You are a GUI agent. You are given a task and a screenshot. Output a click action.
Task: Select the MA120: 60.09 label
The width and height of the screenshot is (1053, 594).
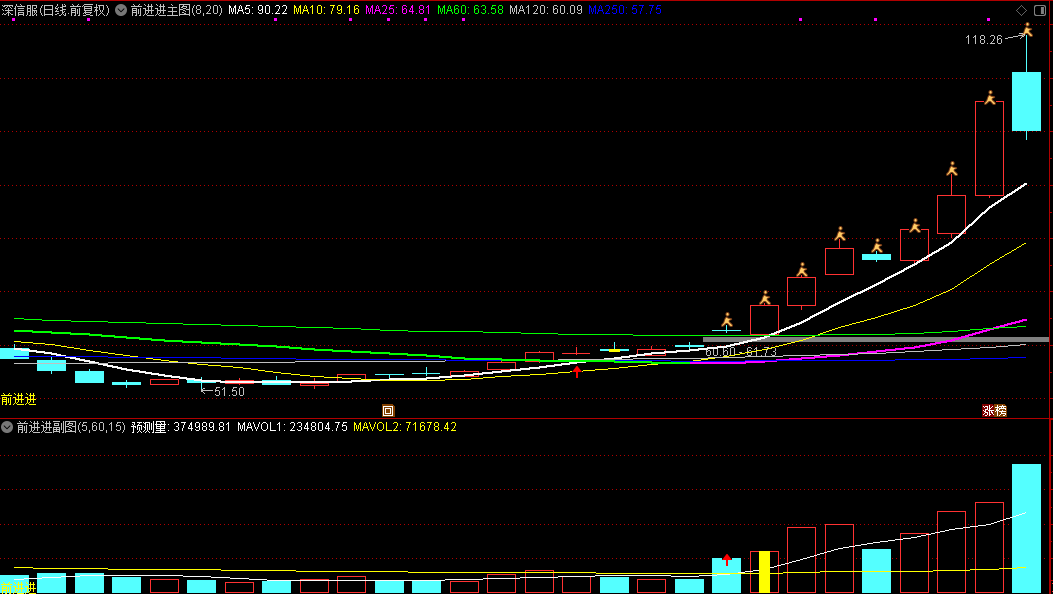point(546,10)
